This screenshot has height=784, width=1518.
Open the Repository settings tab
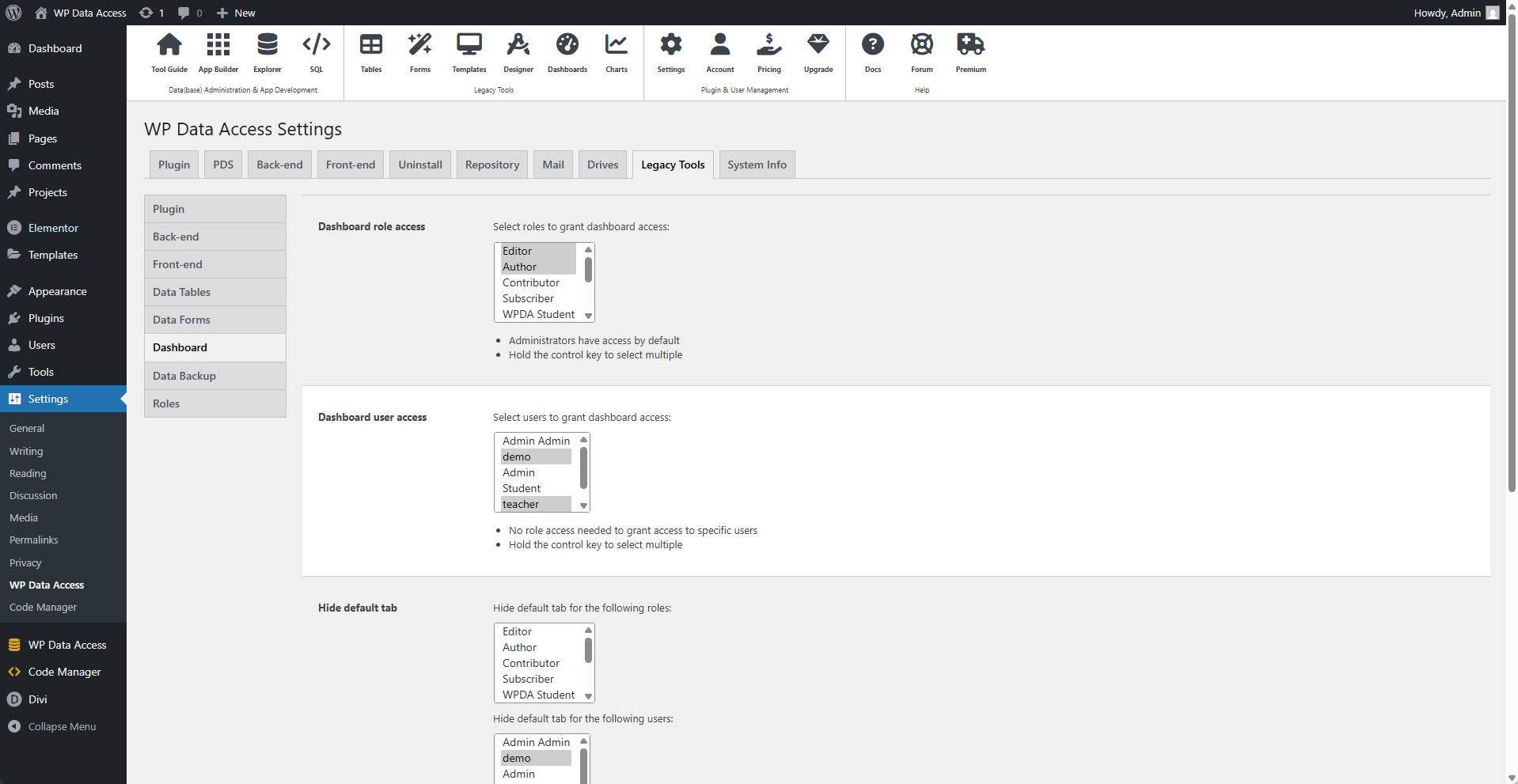(x=491, y=164)
